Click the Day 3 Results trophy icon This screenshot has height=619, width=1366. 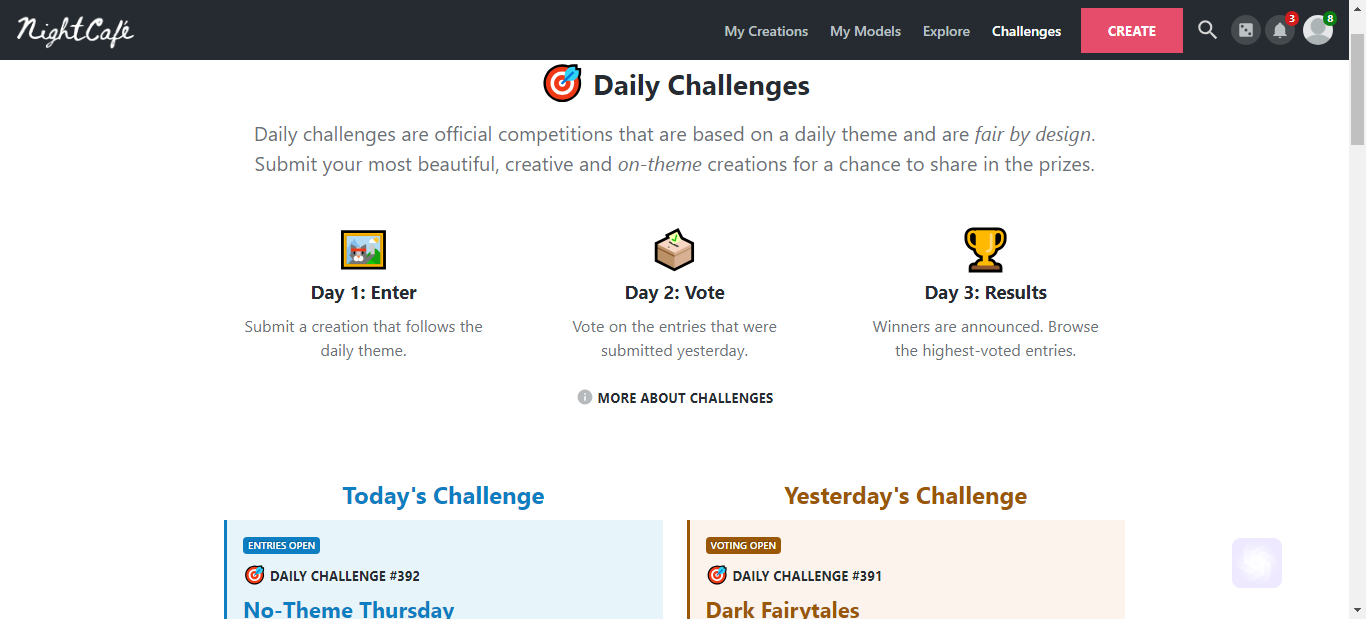point(985,250)
